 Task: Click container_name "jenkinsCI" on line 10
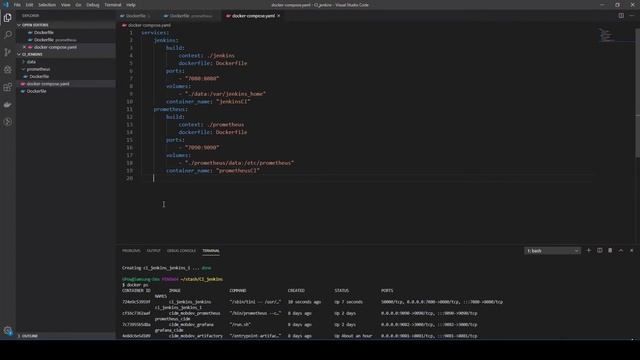[x=208, y=102]
